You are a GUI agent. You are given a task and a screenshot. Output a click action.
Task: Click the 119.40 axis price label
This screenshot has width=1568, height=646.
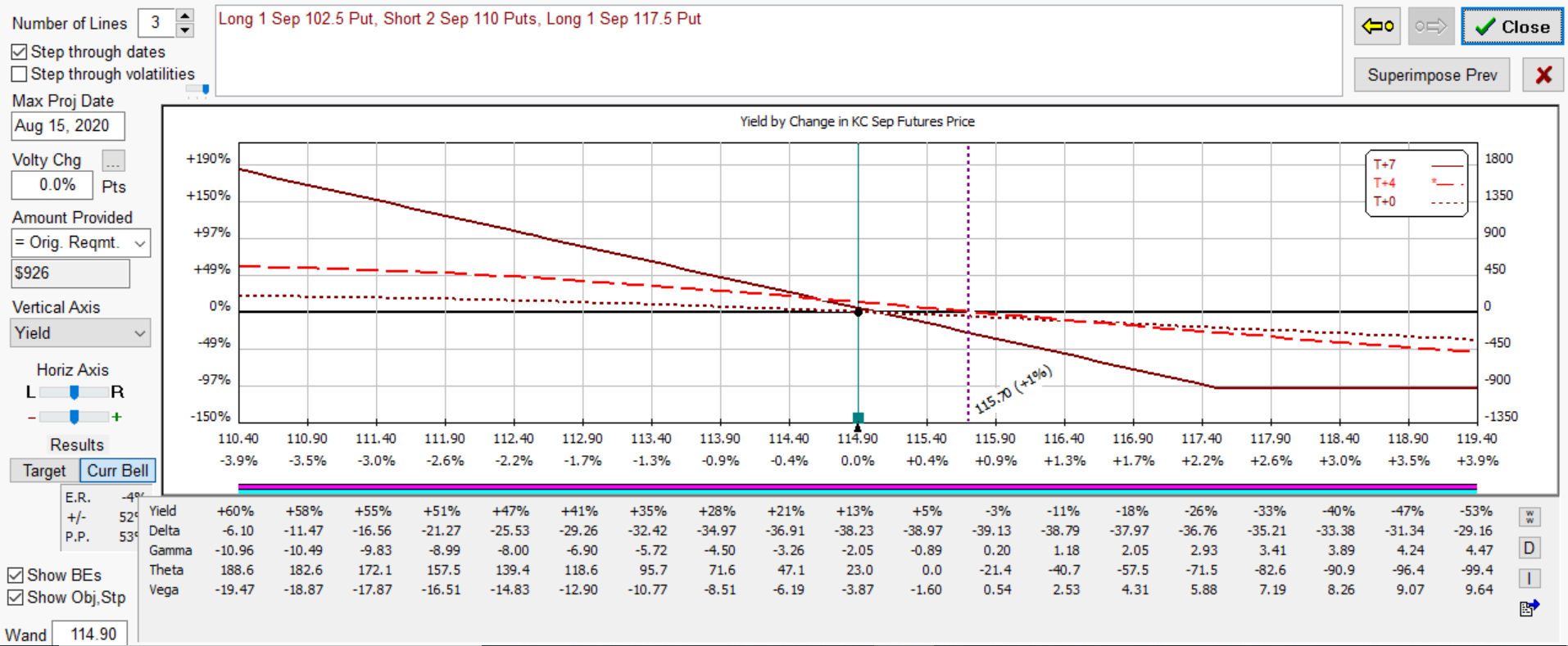(1477, 439)
